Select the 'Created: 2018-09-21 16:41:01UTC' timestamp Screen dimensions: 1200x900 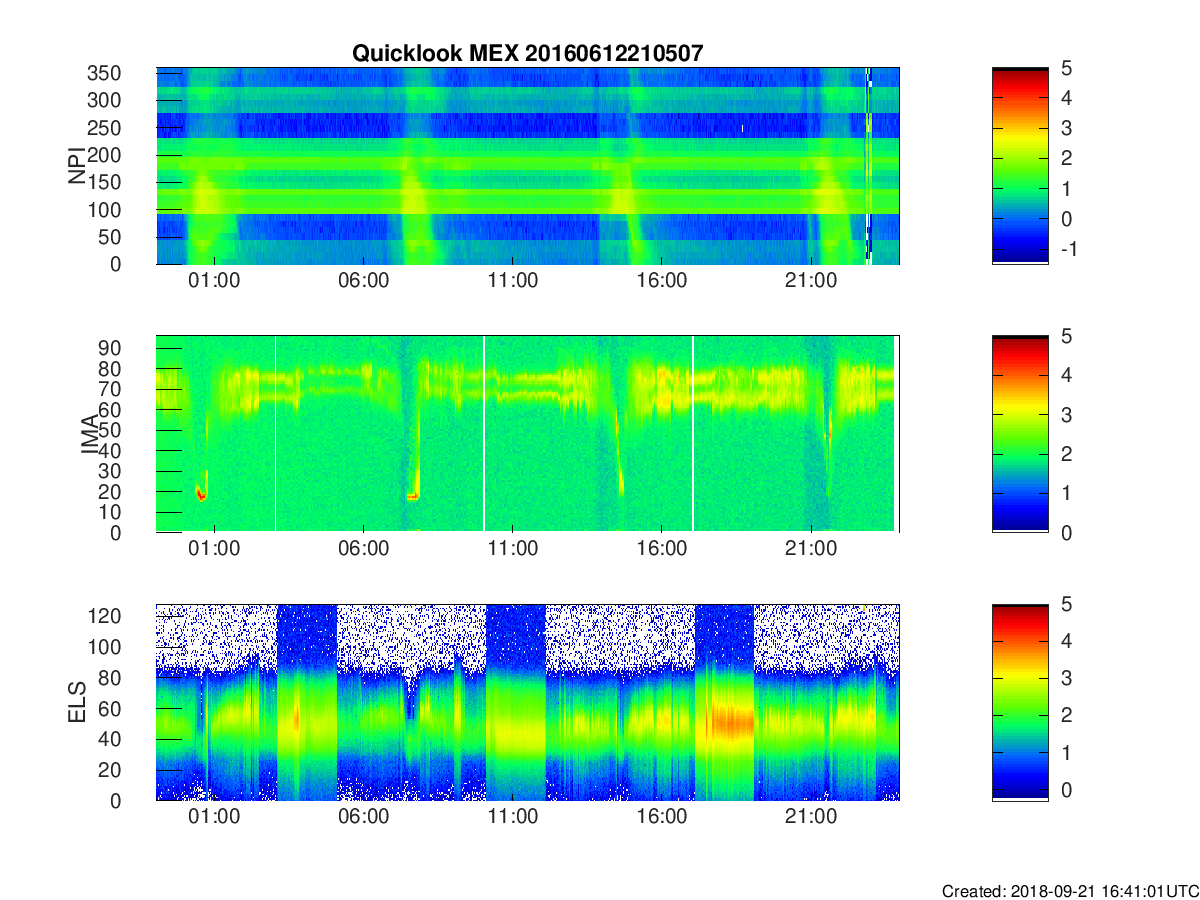1070,890
